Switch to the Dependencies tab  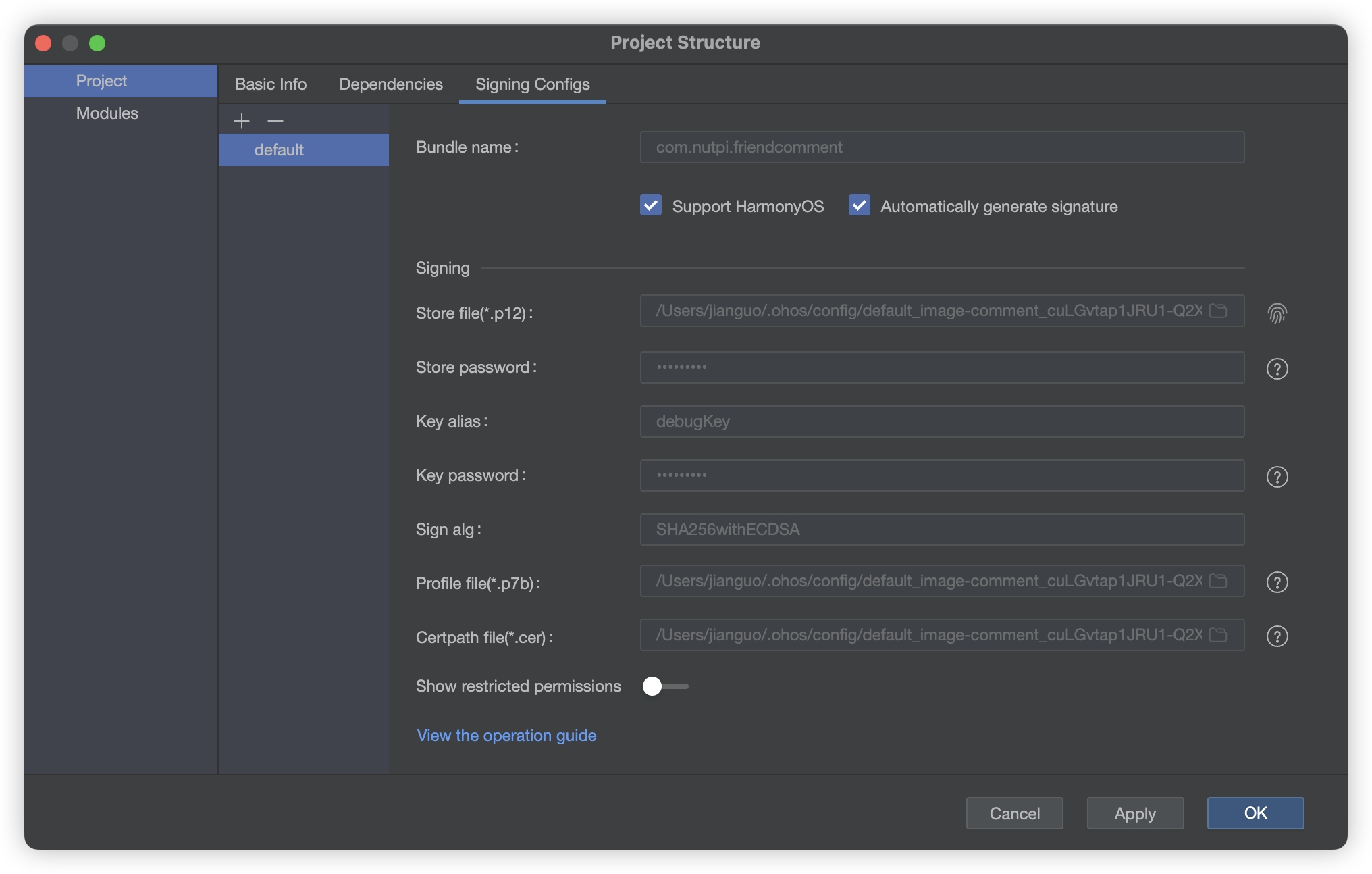[x=391, y=83]
